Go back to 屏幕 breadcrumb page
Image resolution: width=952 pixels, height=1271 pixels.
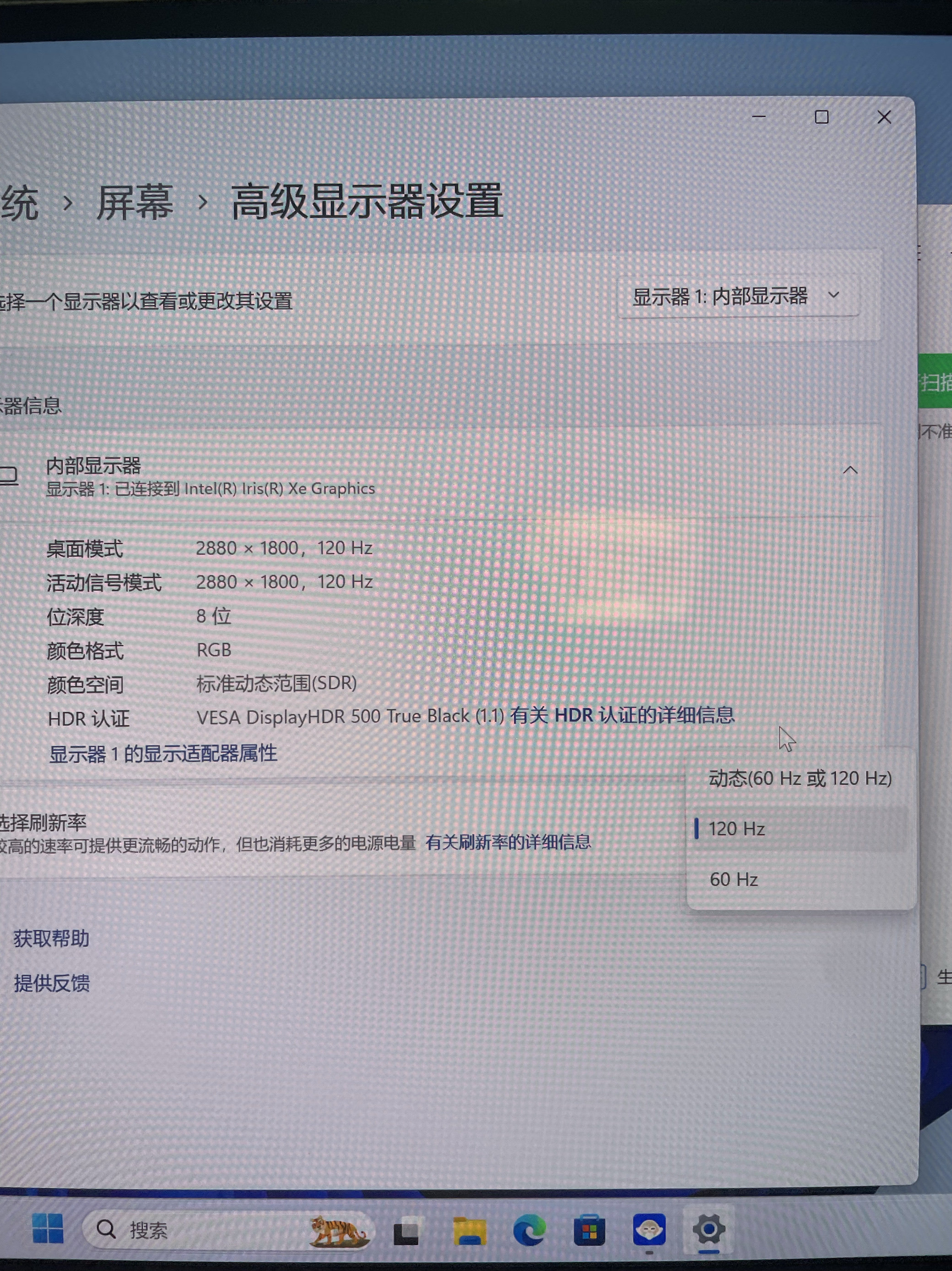(x=135, y=202)
